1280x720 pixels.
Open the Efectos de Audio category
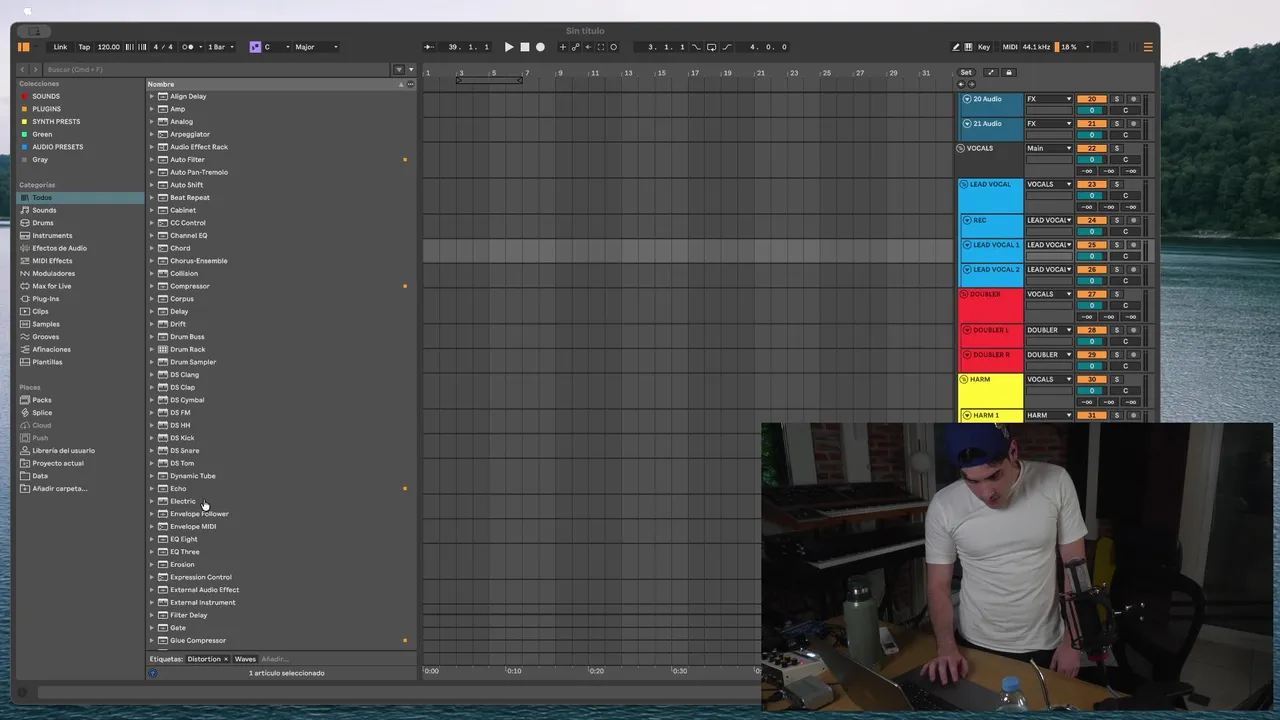[x=59, y=248]
